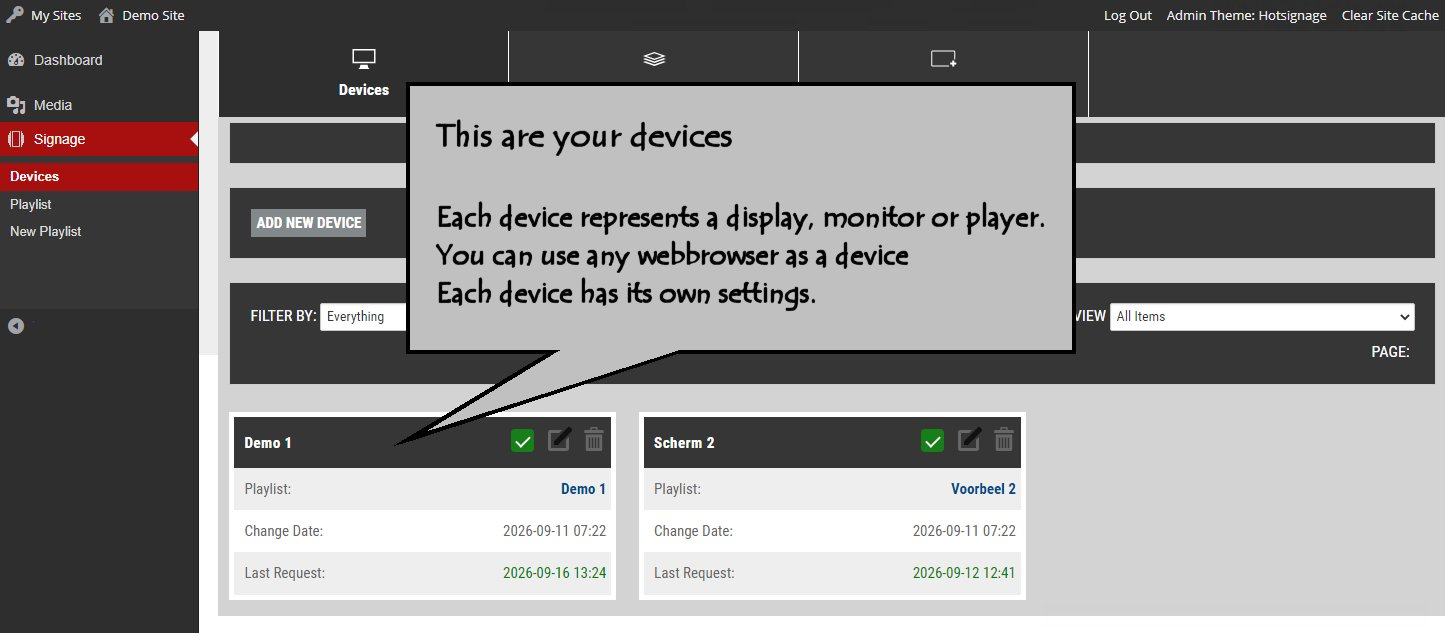Open New Playlist submenu item
The height and width of the screenshot is (633, 1445).
(x=46, y=231)
